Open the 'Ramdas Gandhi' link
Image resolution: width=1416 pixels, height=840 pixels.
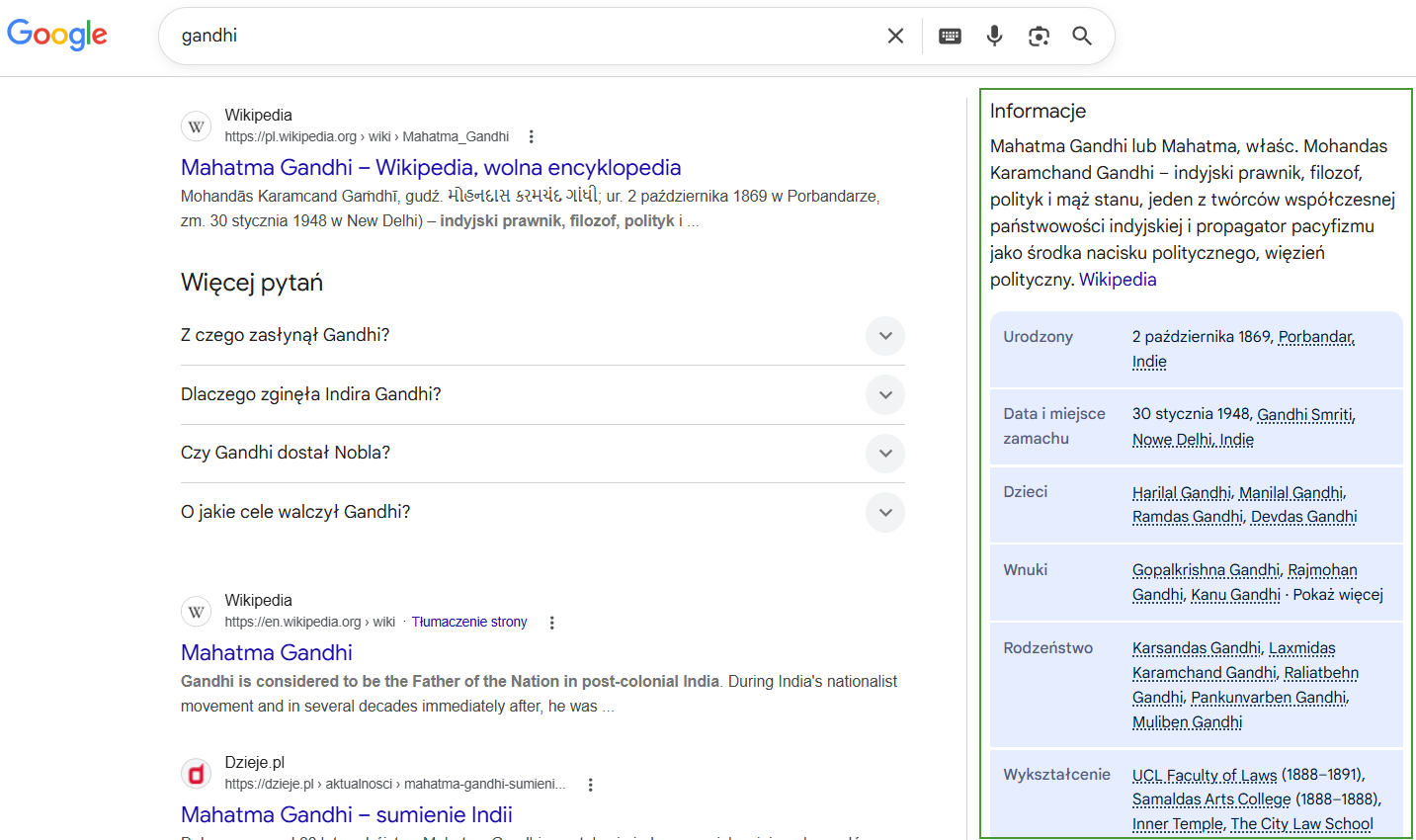1188,517
